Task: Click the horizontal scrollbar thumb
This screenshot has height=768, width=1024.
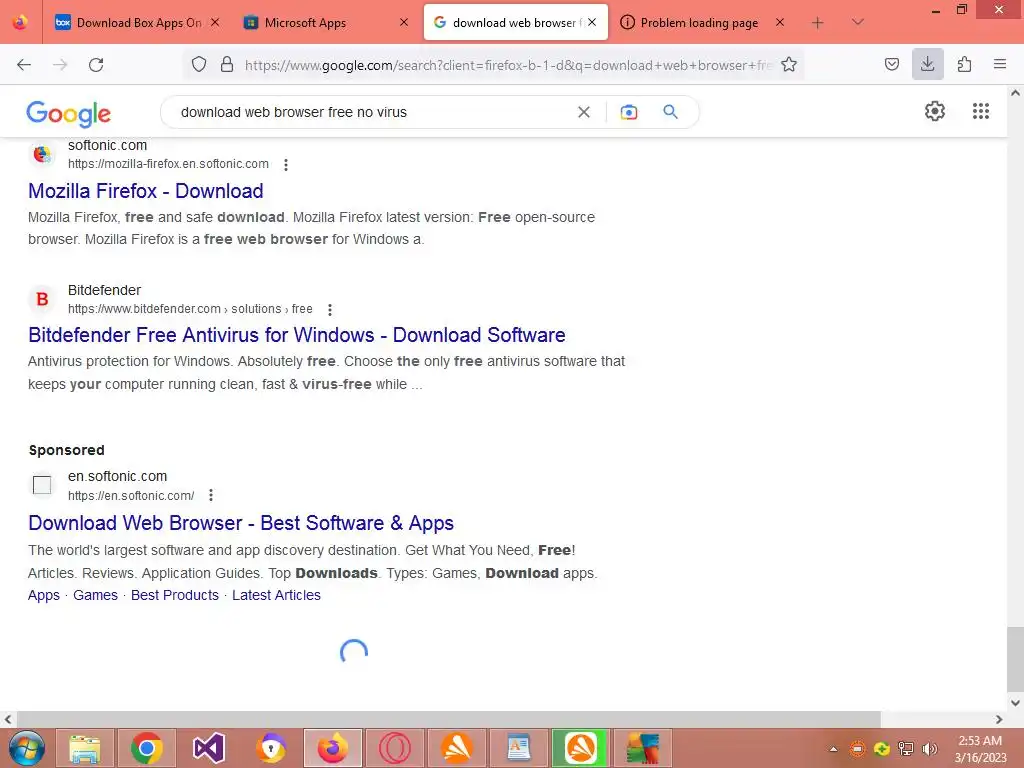Action: (448, 719)
